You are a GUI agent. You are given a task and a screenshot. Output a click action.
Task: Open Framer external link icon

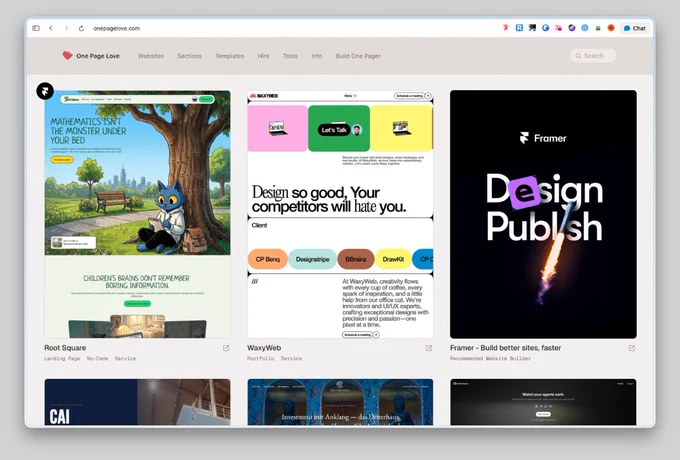tap(632, 348)
